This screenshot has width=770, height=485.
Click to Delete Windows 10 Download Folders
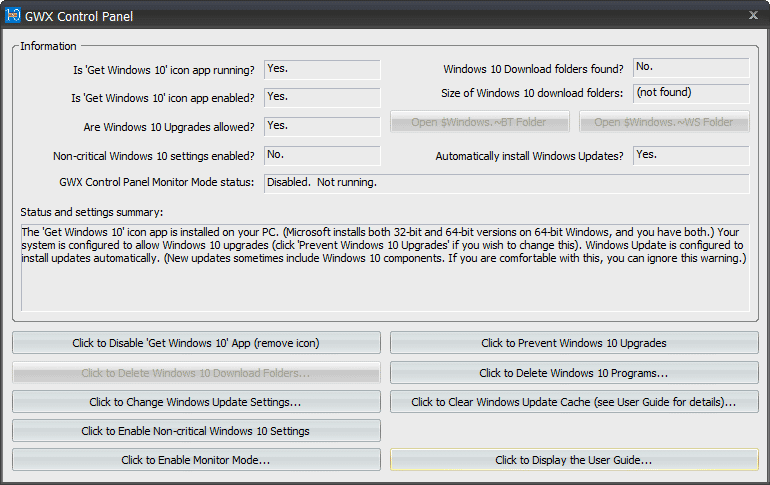[x=196, y=373]
